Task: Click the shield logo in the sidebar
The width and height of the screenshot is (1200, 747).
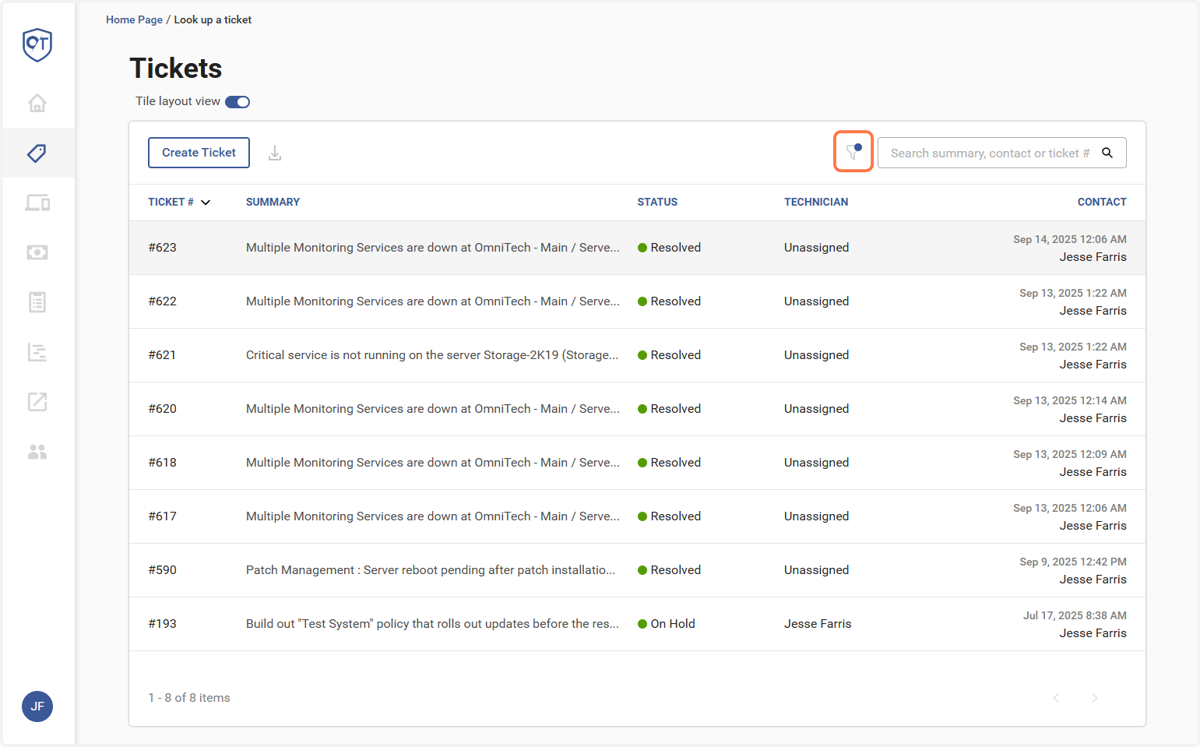Action: coord(37,44)
